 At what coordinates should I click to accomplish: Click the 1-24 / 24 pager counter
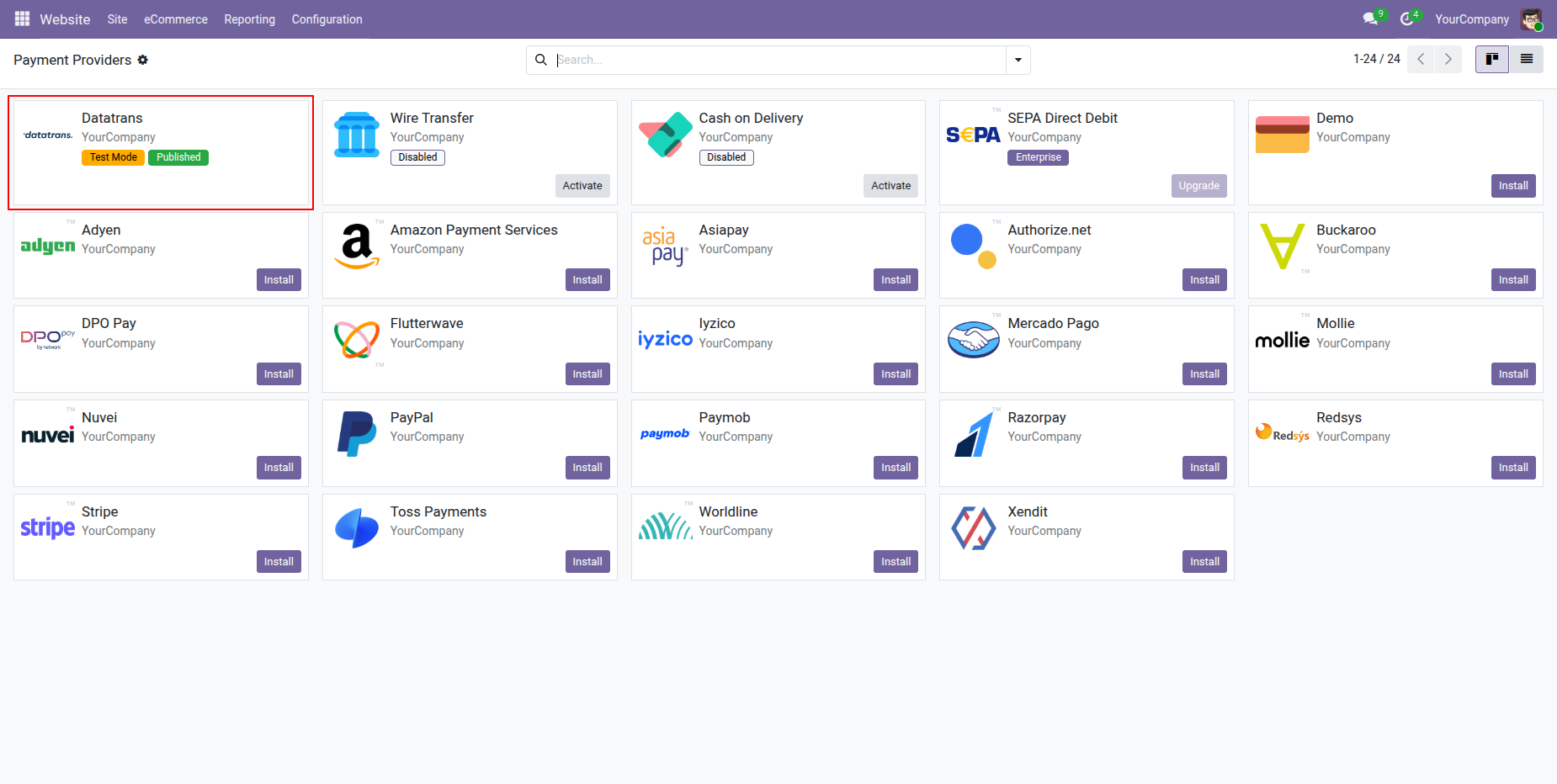pos(1377,59)
